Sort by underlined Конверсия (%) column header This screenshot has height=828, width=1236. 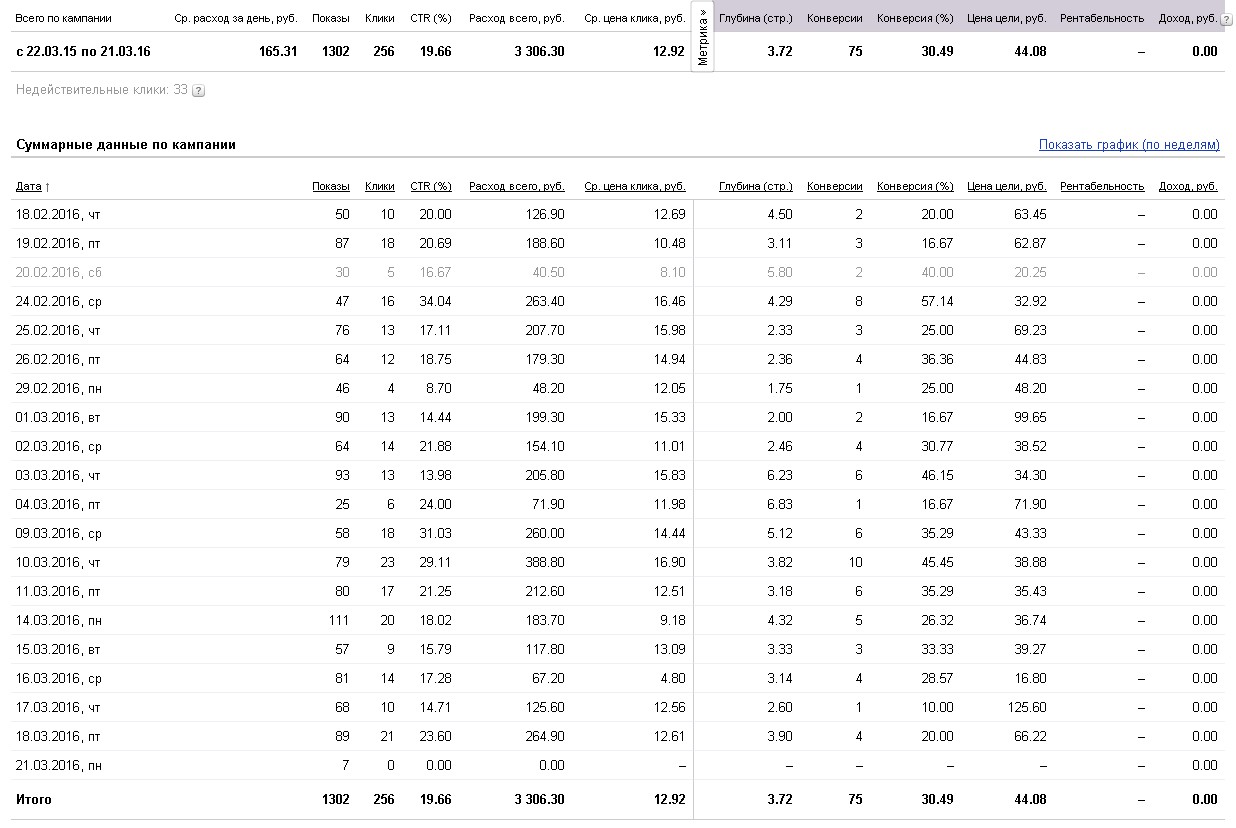(x=915, y=186)
